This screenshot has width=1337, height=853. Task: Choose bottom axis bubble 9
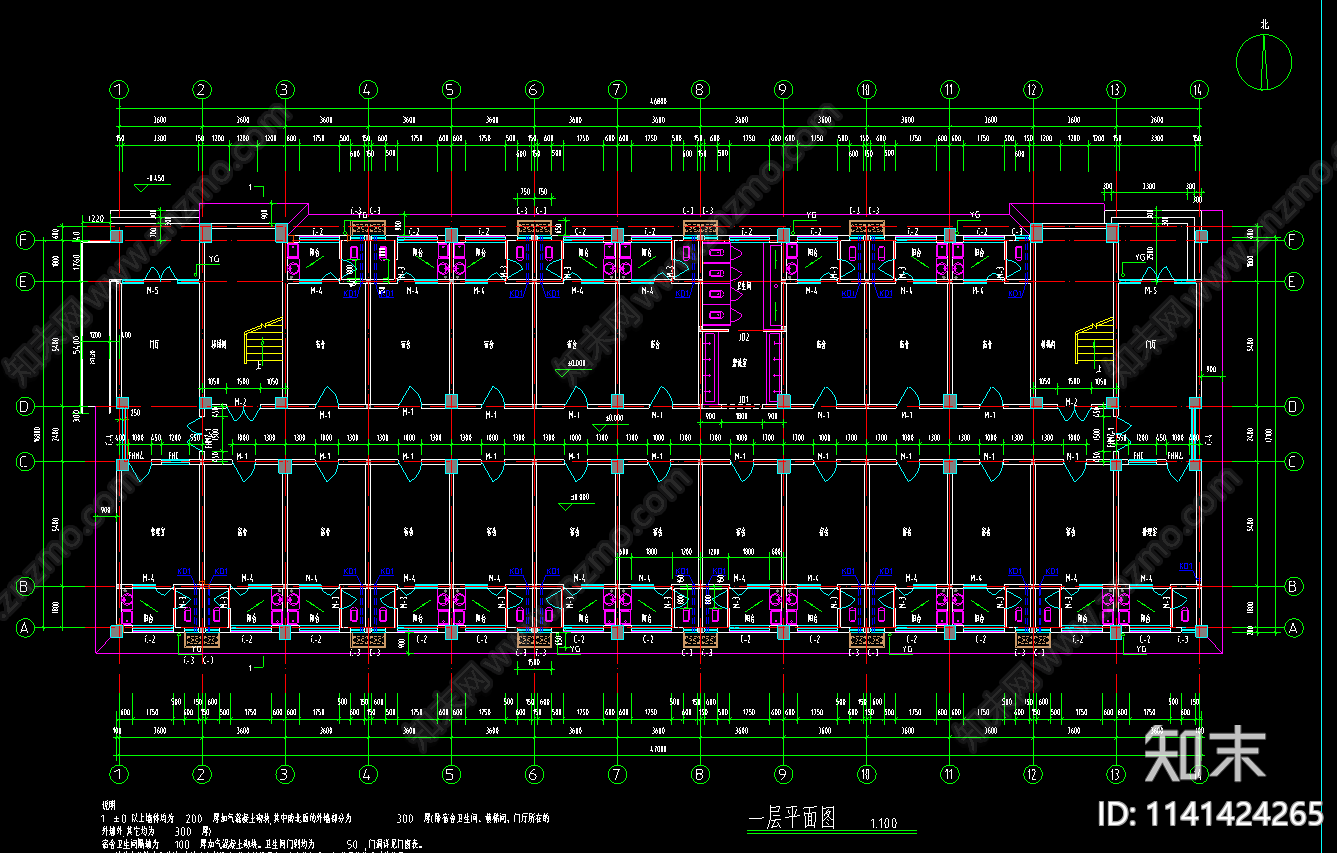(783, 774)
